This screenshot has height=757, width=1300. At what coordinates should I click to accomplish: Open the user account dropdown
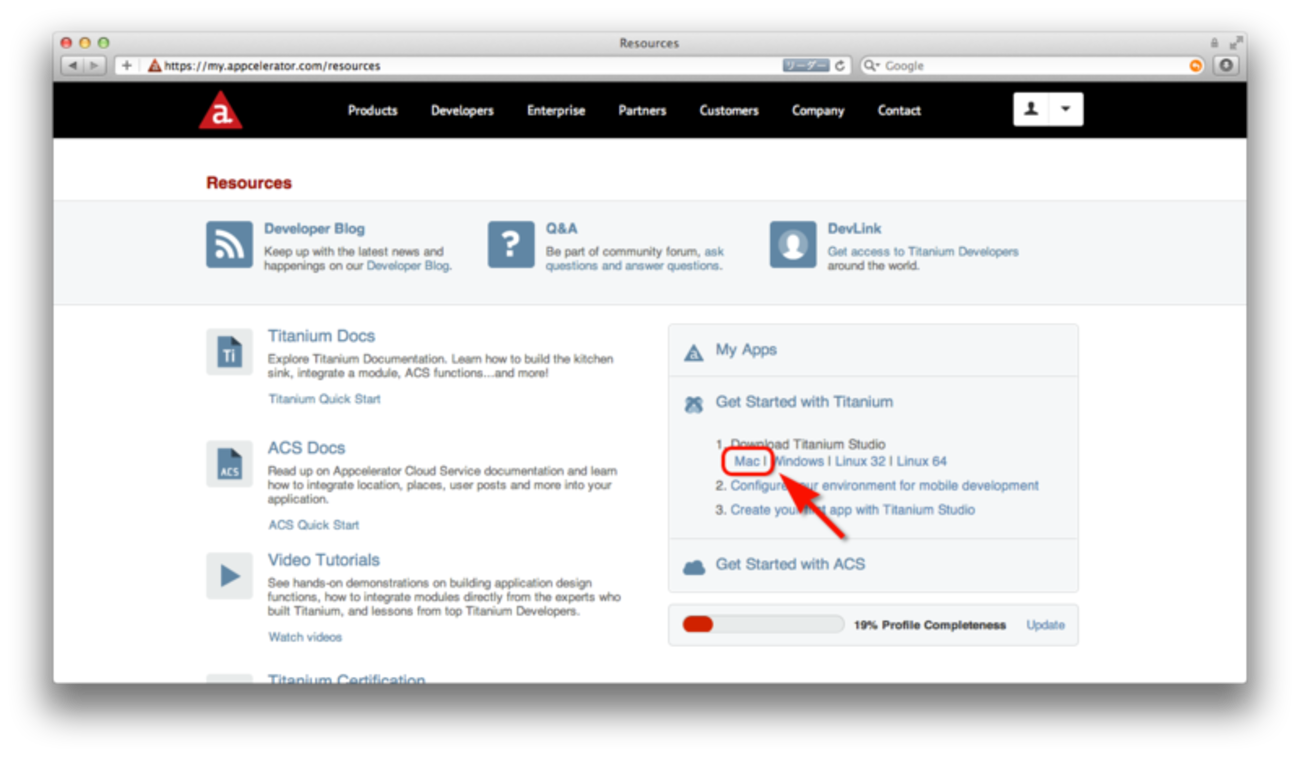(1048, 110)
